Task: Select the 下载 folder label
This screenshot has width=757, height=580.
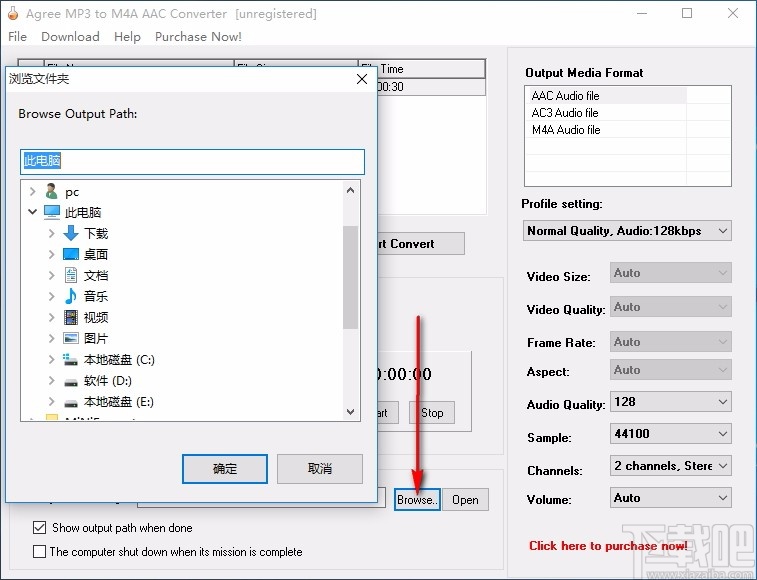Action: [96, 233]
